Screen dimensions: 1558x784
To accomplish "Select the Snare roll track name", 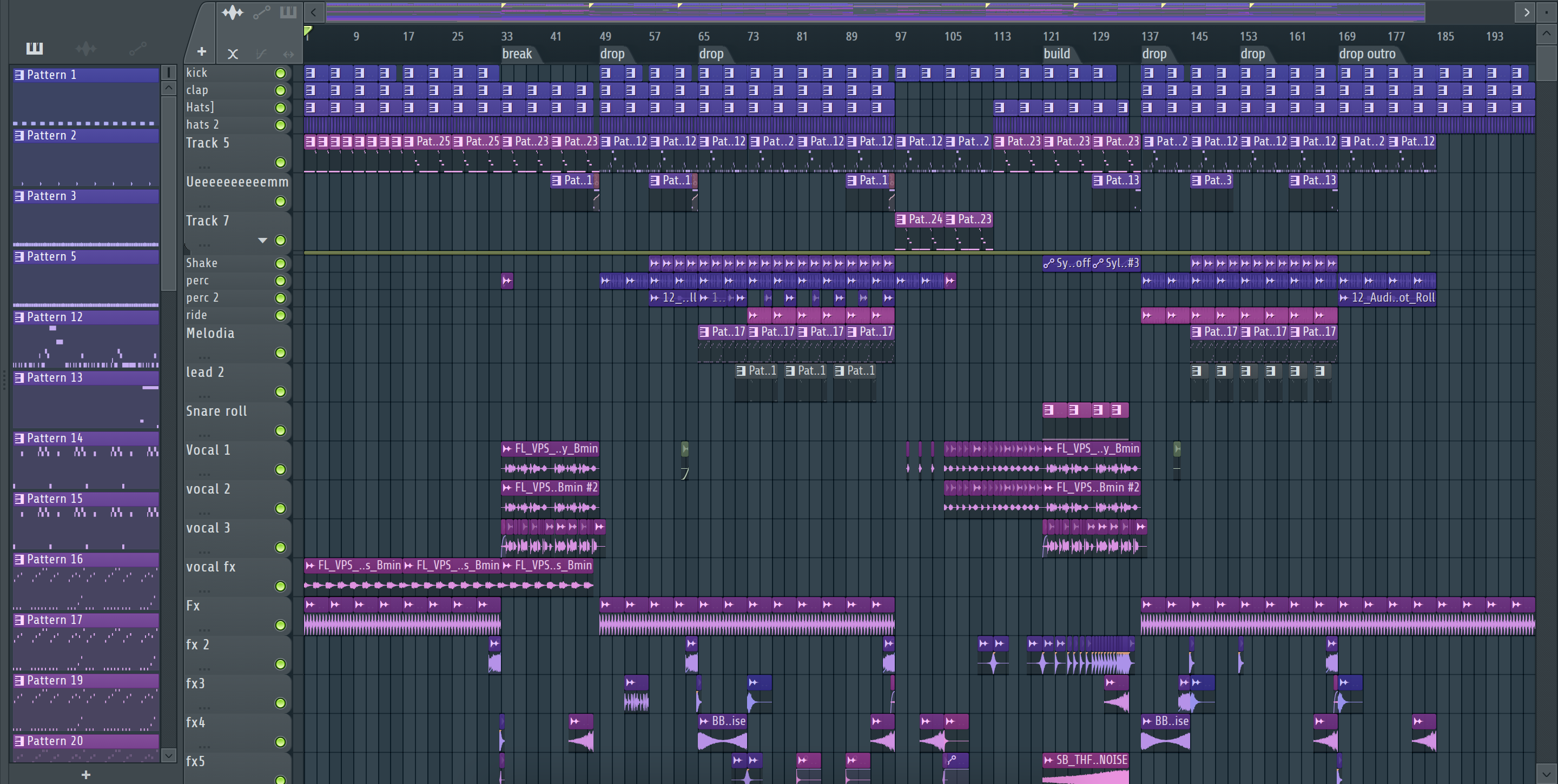I will pyautogui.click(x=216, y=411).
